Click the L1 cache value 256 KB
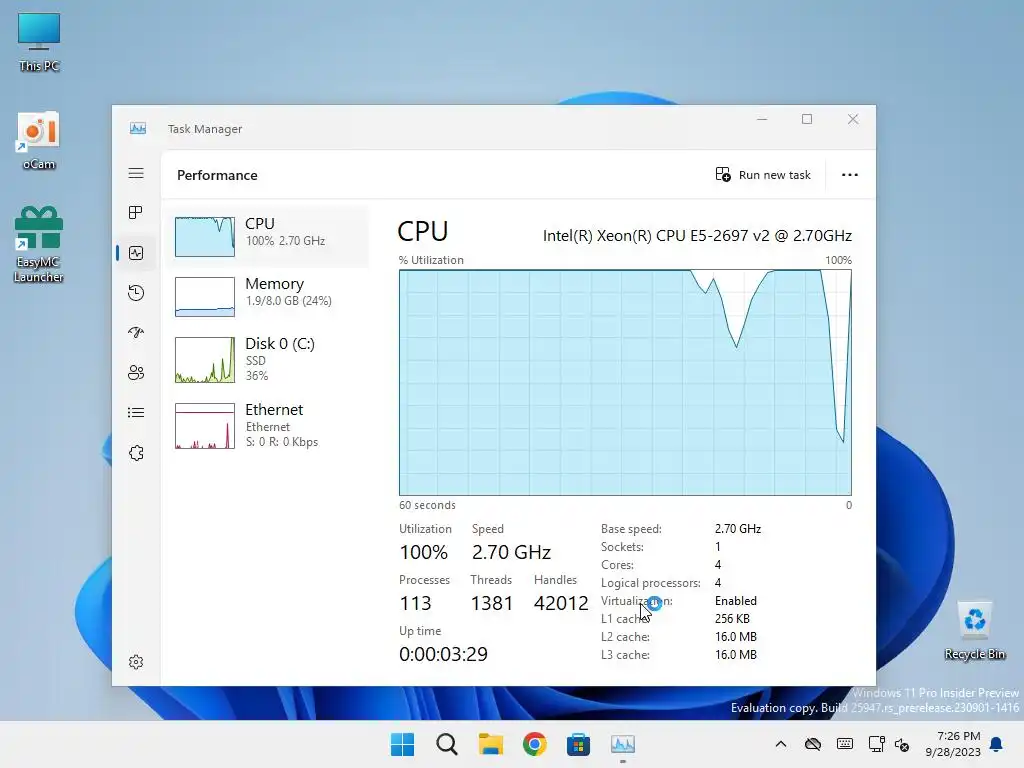1024x768 pixels. [732, 618]
